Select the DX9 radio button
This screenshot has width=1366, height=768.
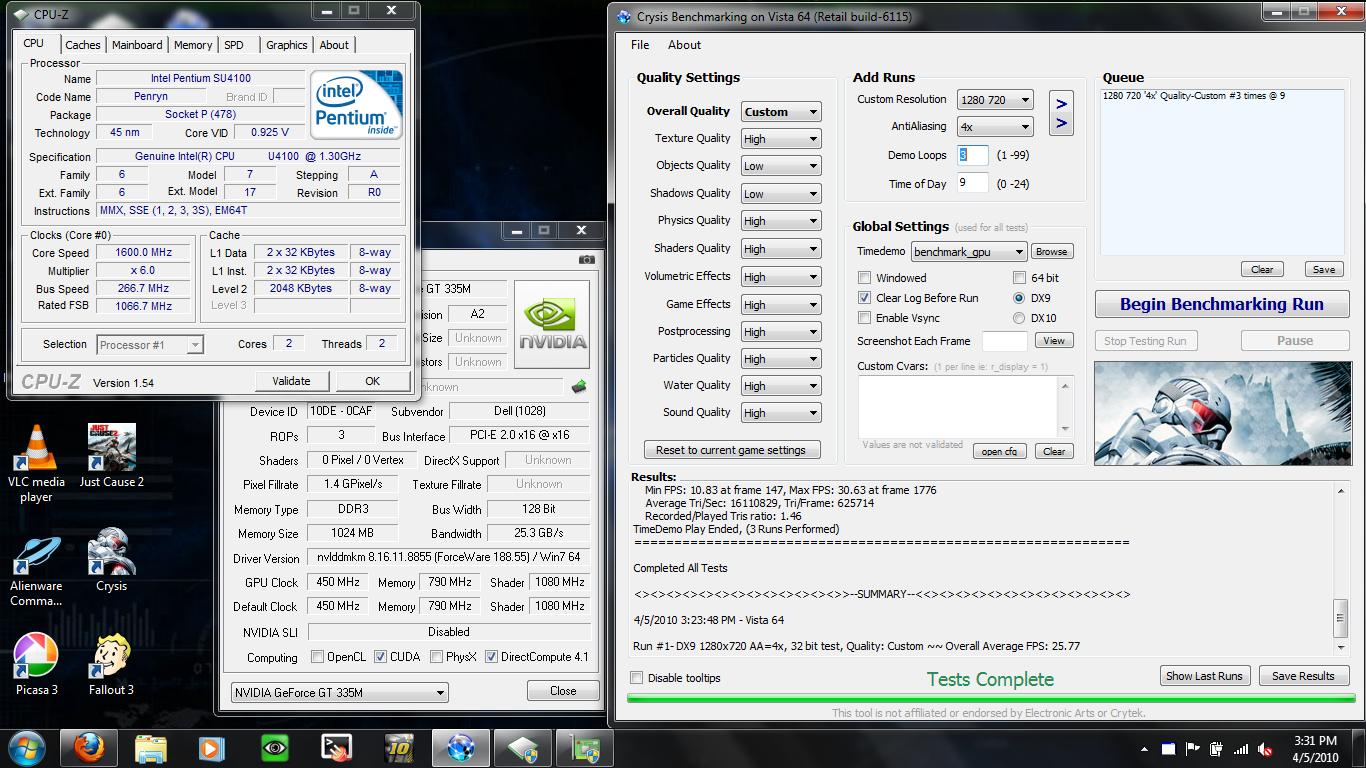click(1019, 298)
